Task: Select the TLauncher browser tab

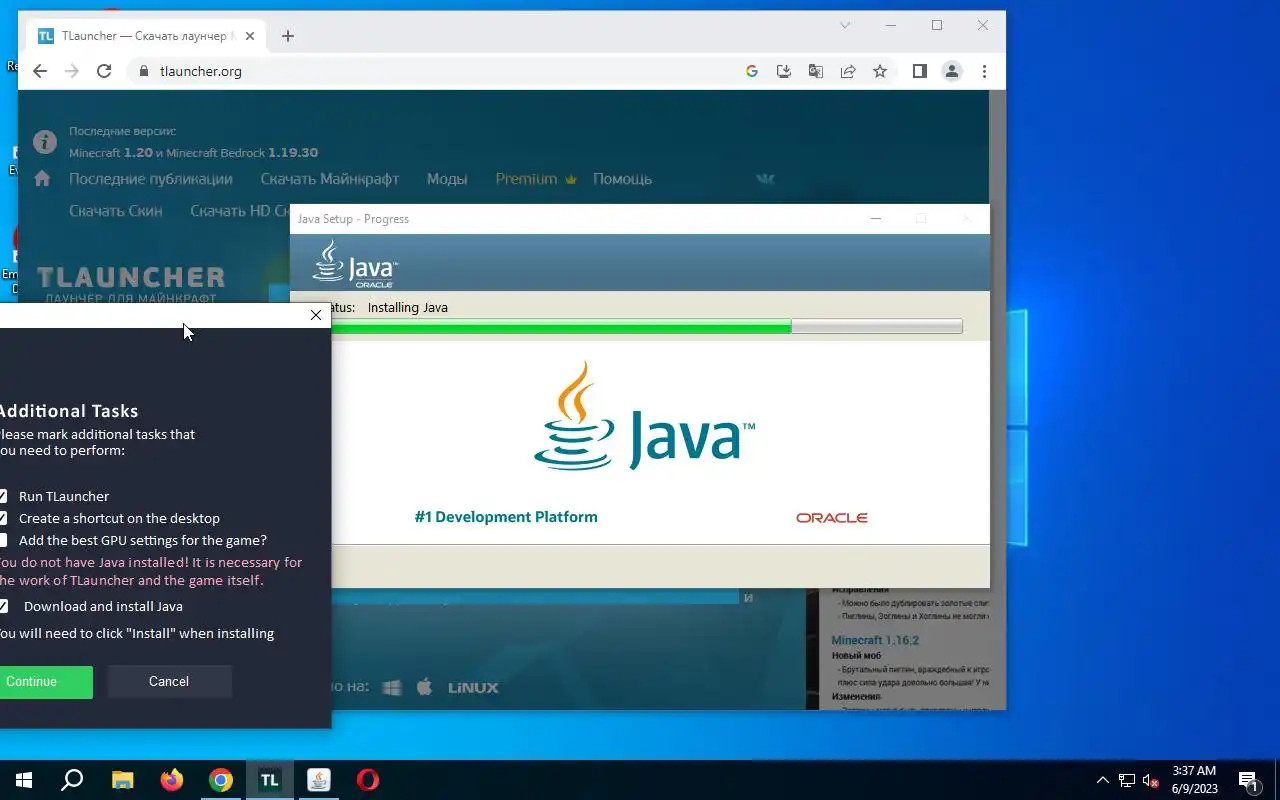Action: [147, 36]
